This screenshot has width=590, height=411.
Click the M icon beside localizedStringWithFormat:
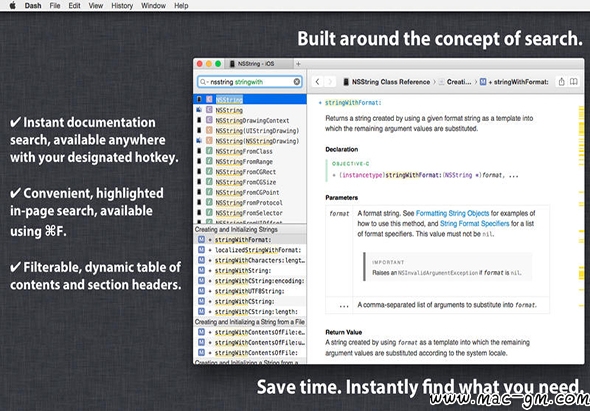(201, 250)
